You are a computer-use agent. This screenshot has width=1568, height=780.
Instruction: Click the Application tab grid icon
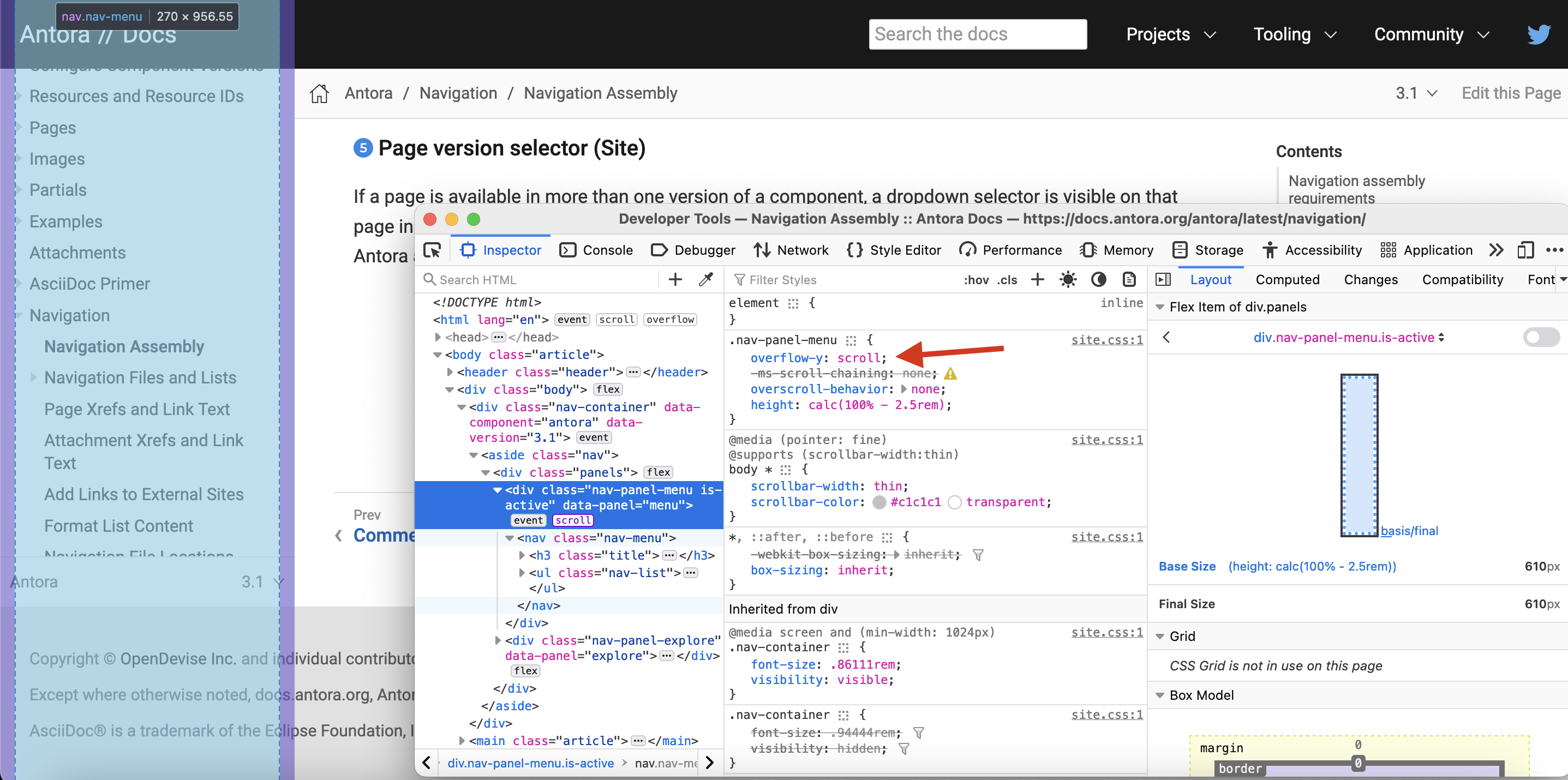tap(1389, 250)
